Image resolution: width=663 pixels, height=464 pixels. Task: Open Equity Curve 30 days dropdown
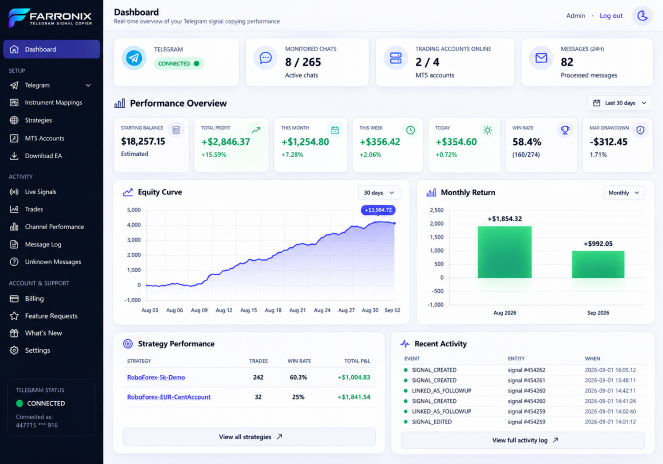[x=379, y=193]
